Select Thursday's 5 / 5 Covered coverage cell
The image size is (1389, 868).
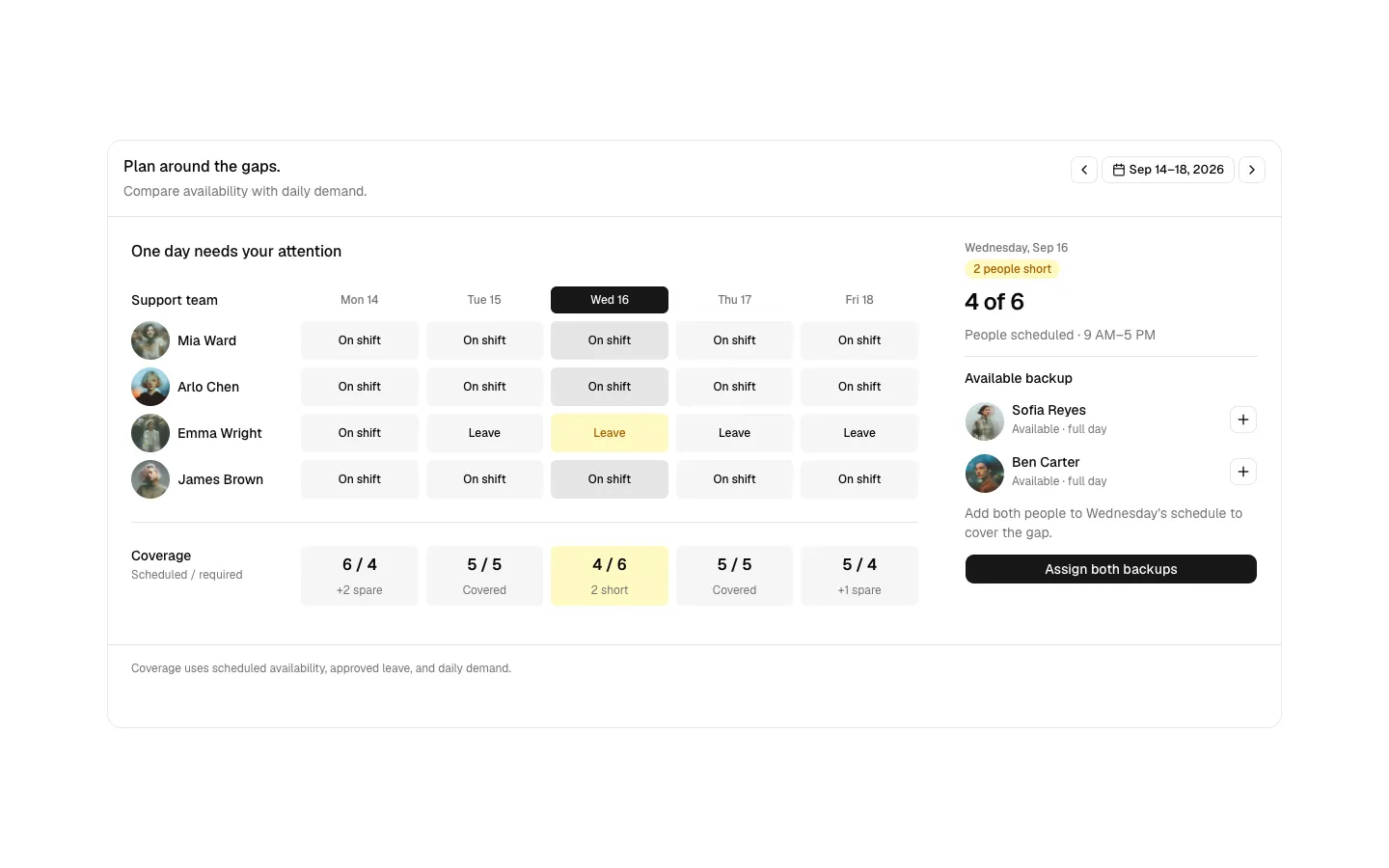pos(734,576)
